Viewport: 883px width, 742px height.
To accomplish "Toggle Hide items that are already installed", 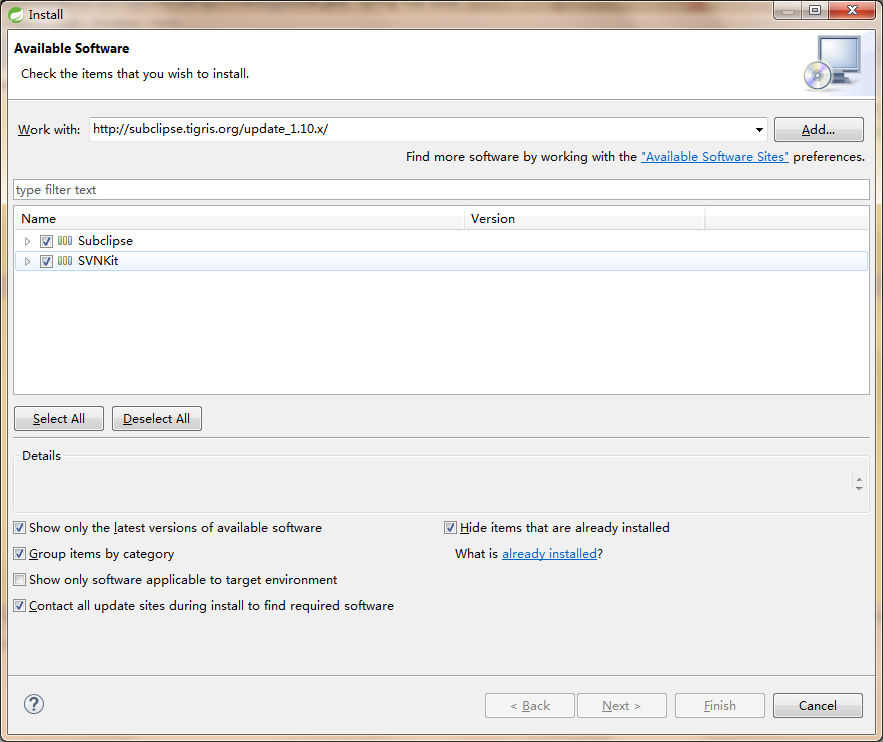I will pyautogui.click(x=450, y=528).
